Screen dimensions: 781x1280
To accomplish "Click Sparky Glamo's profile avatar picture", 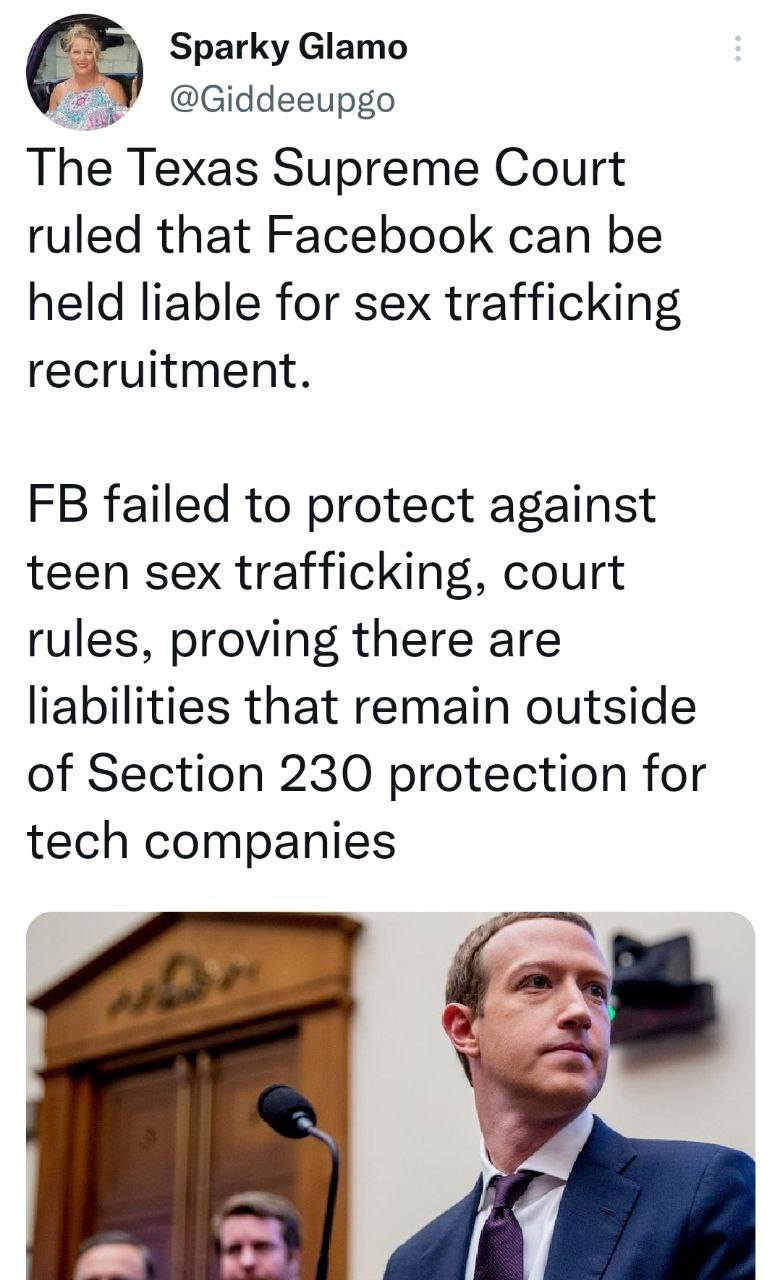I will pyautogui.click(x=84, y=72).
